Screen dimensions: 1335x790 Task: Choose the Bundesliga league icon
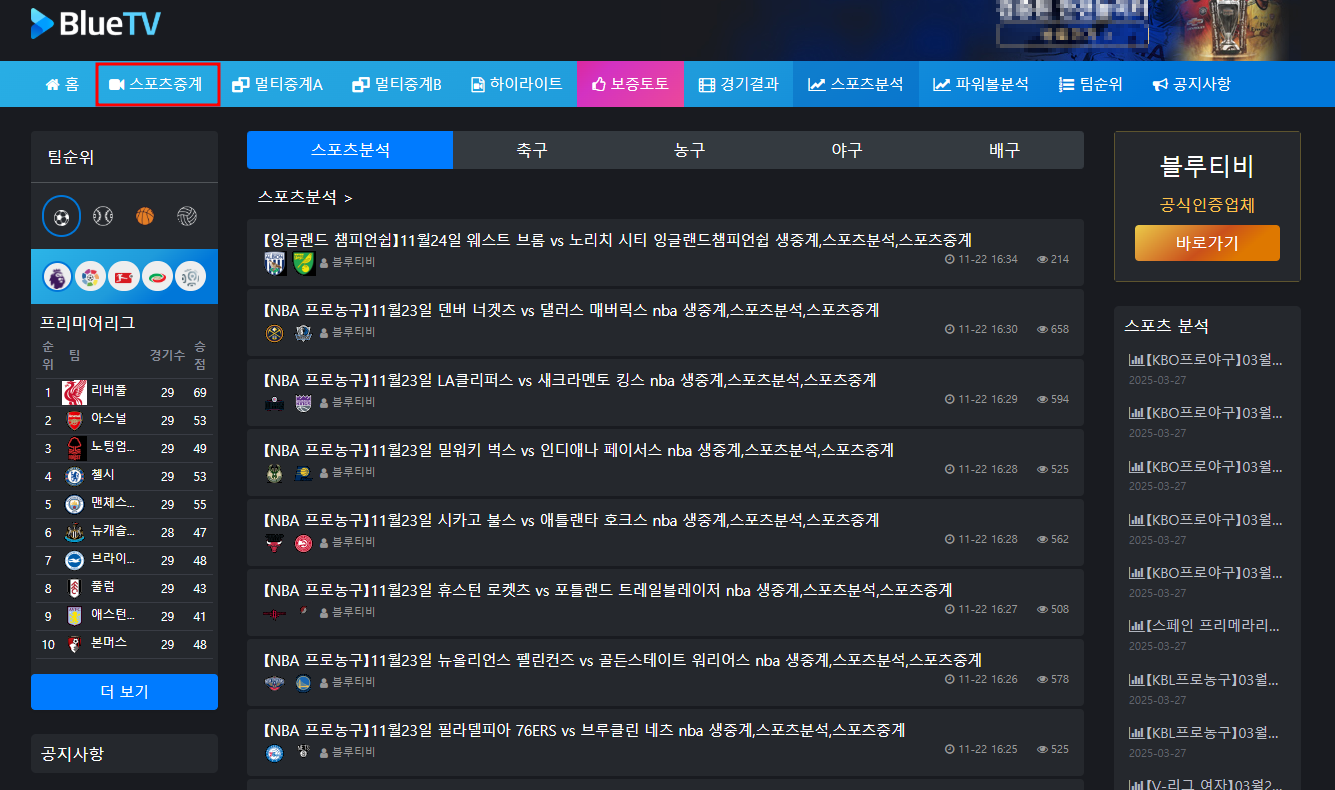point(124,277)
